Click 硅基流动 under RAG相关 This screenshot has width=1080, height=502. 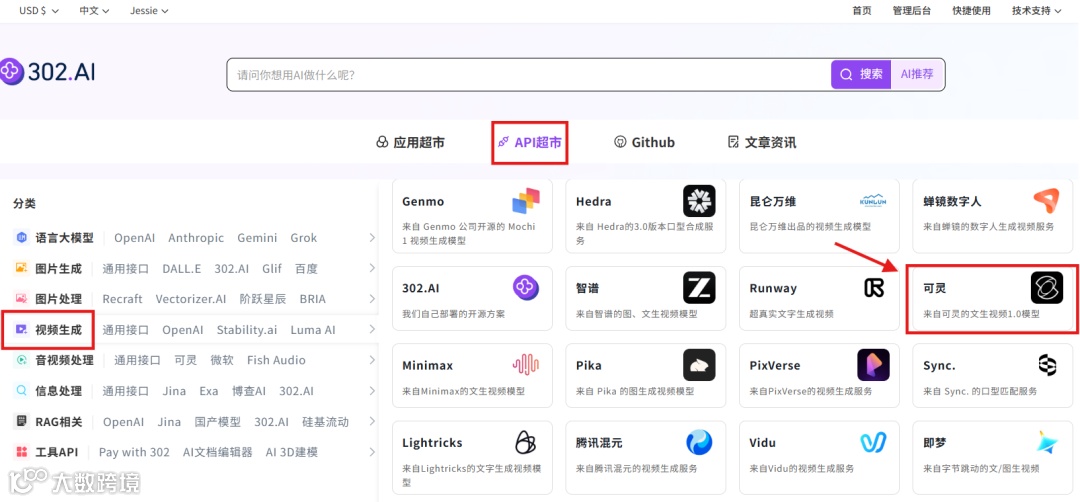pyautogui.click(x=326, y=421)
